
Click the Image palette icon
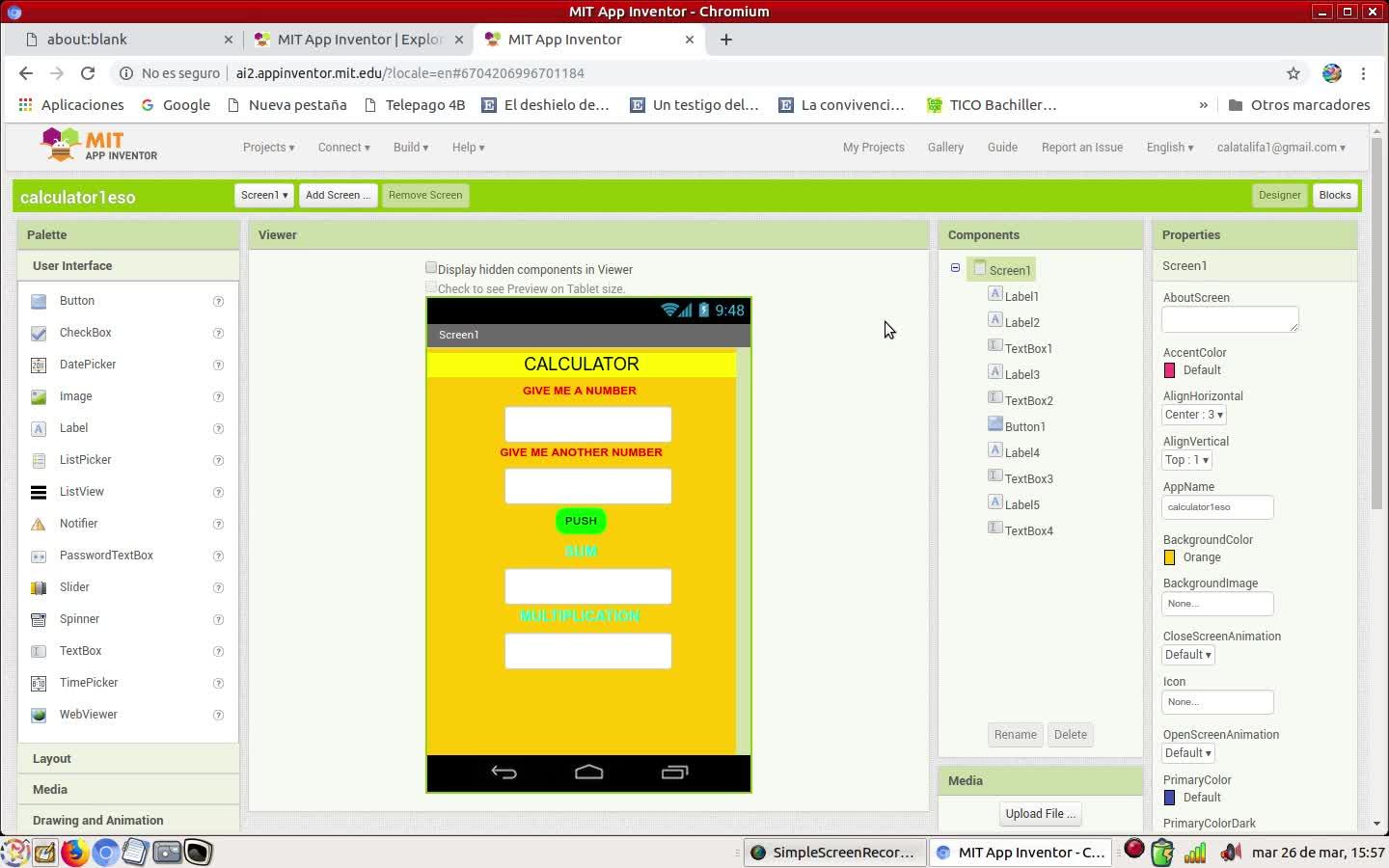pyautogui.click(x=39, y=396)
